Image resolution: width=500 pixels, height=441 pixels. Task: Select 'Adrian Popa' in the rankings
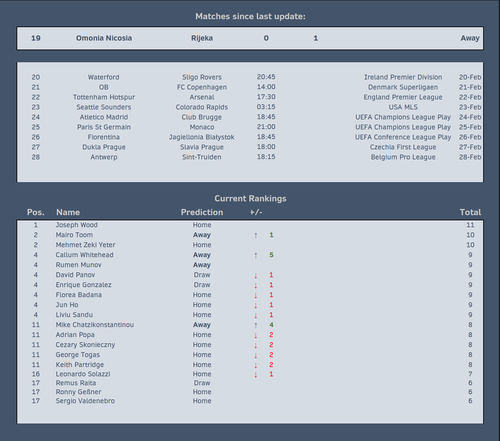coord(75,335)
